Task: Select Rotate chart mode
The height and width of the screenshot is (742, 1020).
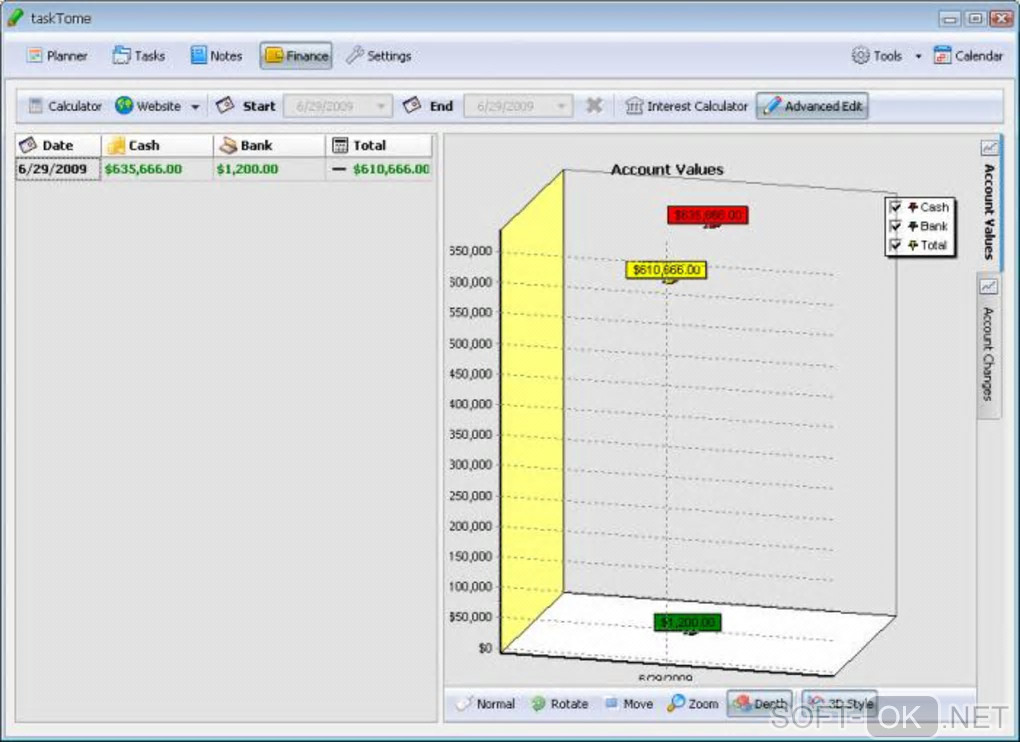Action: (x=559, y=704)
